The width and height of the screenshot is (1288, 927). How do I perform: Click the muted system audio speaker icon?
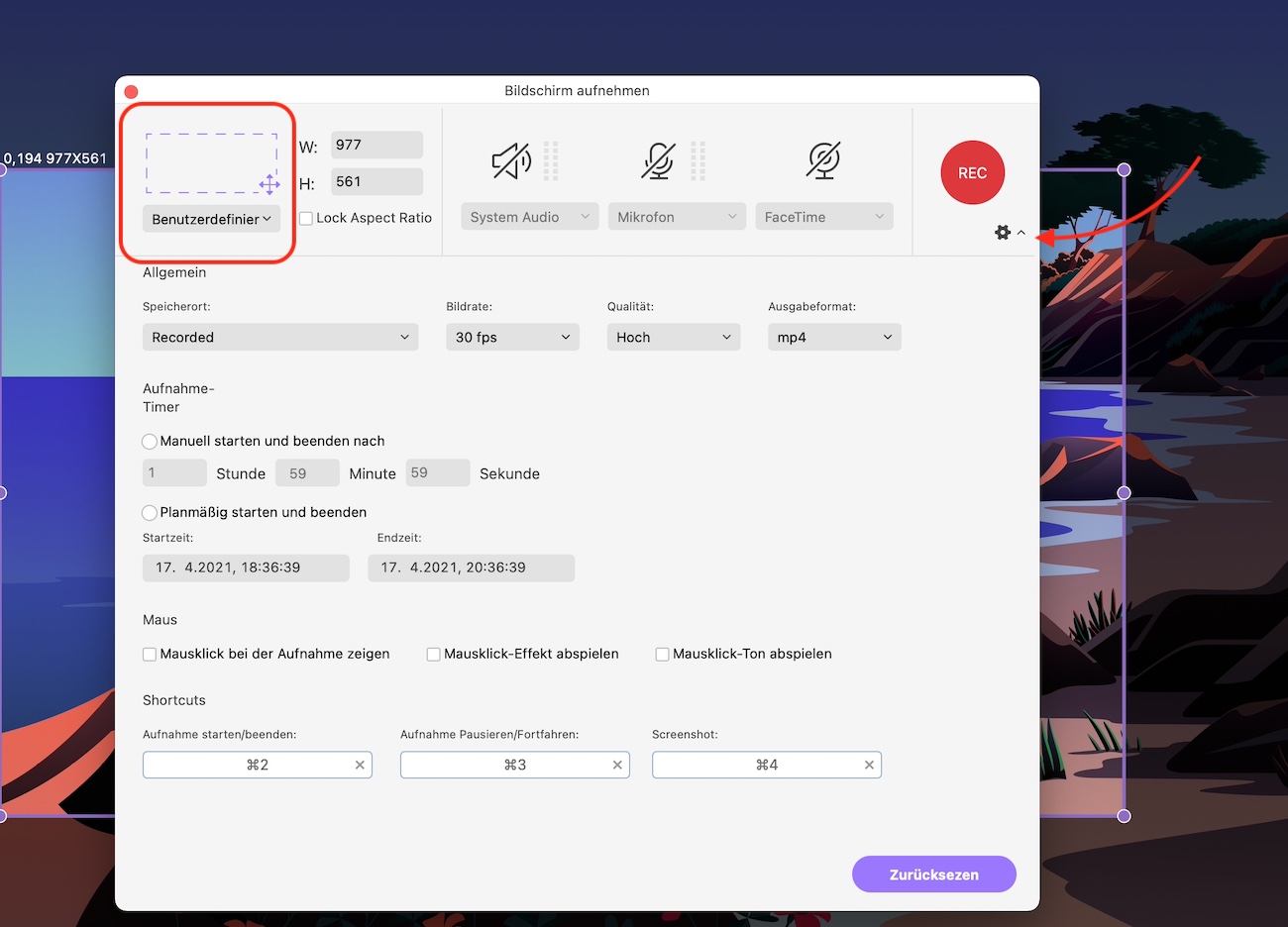(x=511, y=160)
